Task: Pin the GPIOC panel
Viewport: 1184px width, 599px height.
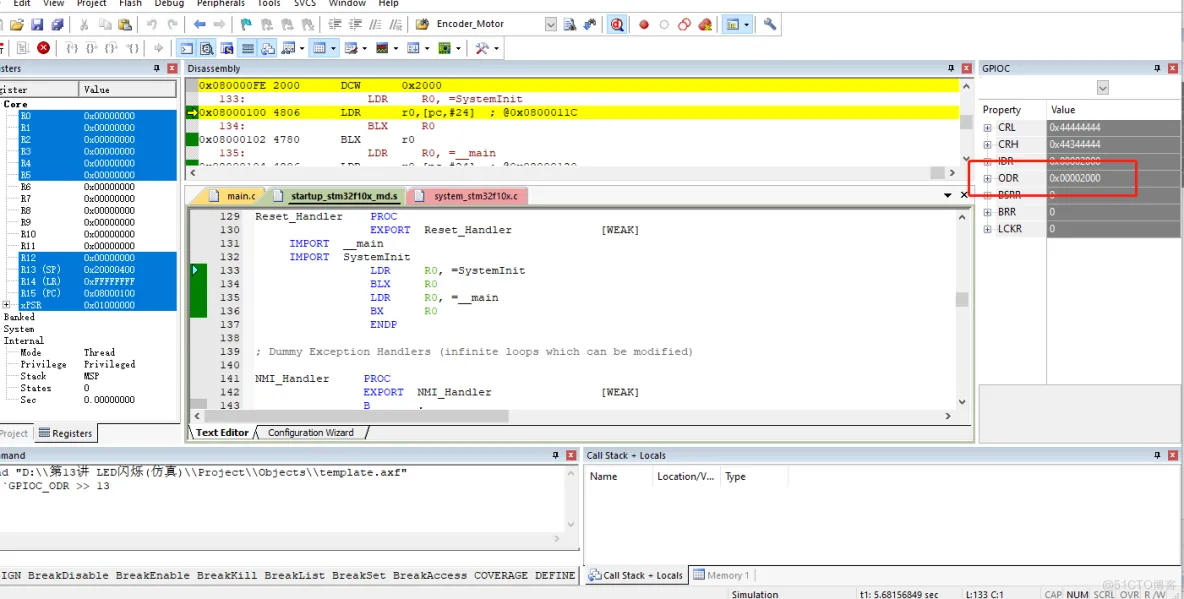Action: [x=1157, y=69]
